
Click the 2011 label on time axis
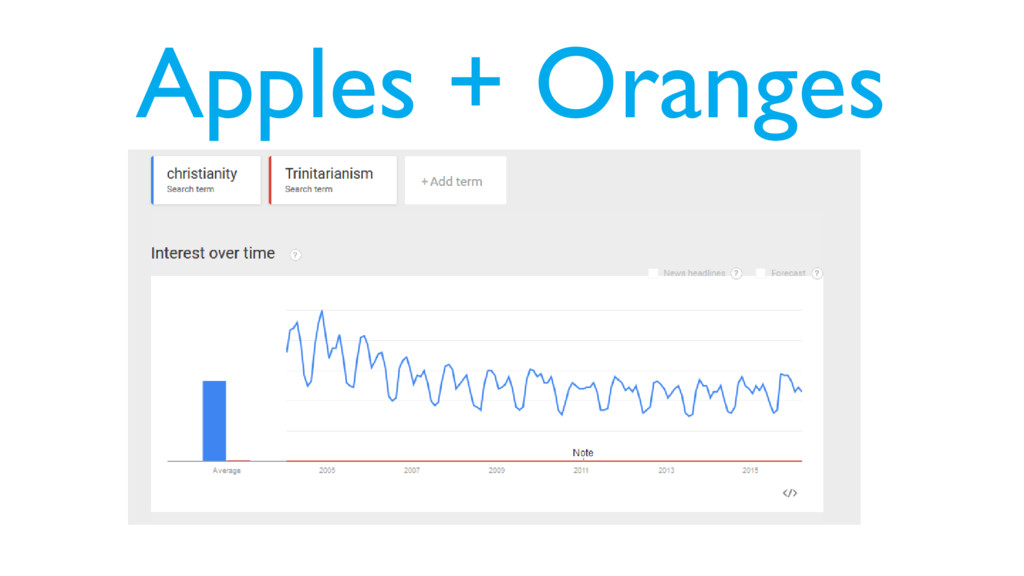click(x=581, y=470)
